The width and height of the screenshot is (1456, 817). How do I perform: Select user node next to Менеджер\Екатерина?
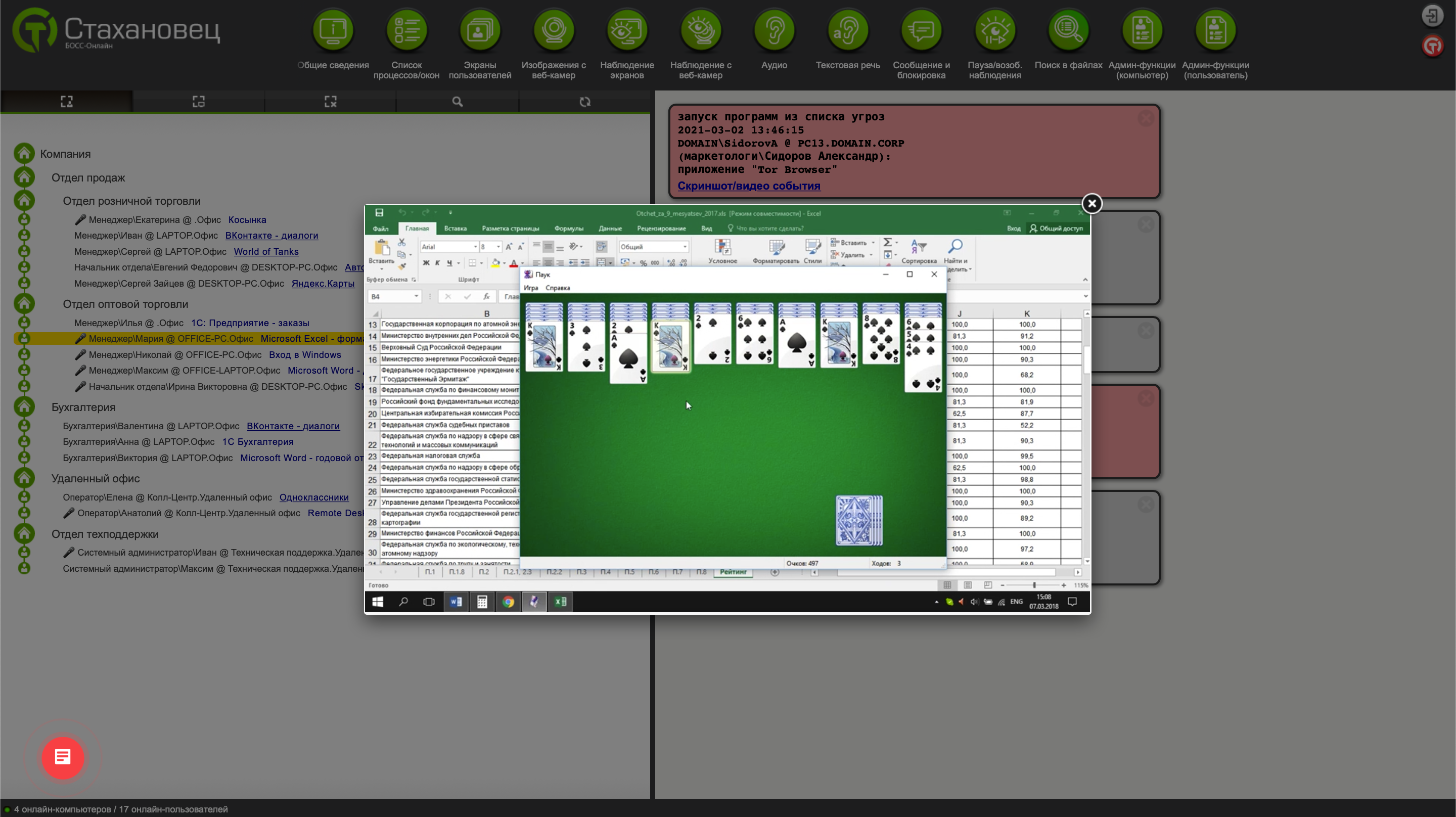coord(24,219)
